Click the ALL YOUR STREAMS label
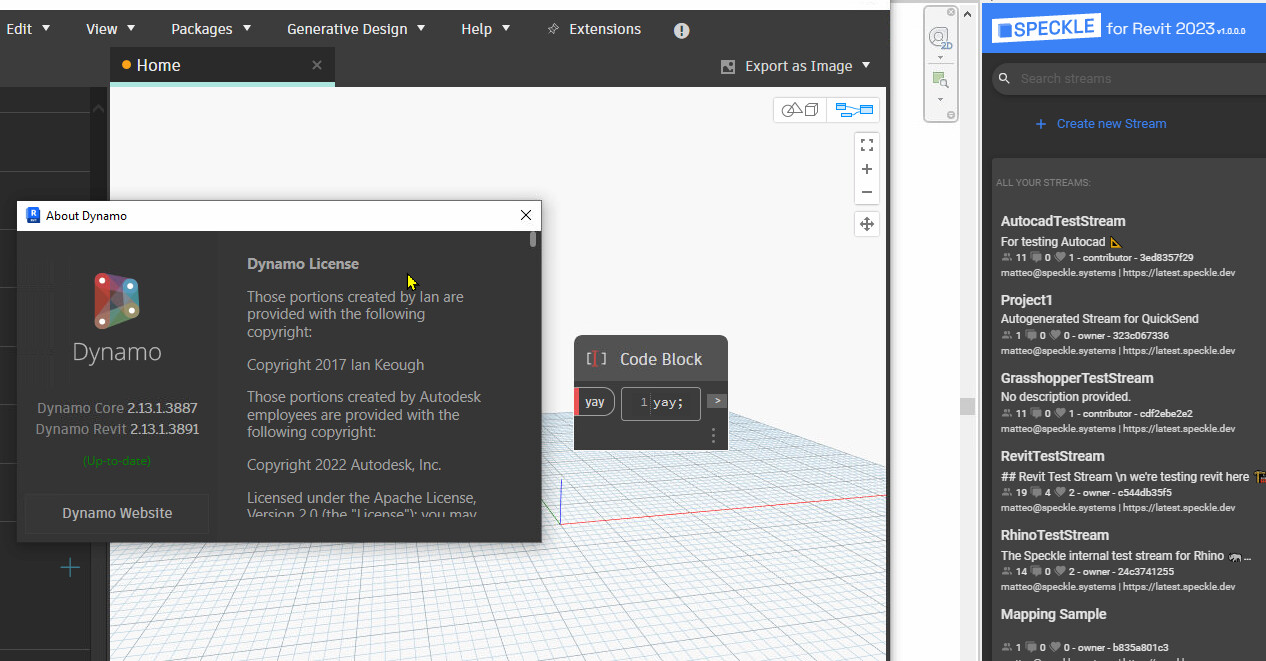This screenshot has width=1266, height=661. [1043, 183]
